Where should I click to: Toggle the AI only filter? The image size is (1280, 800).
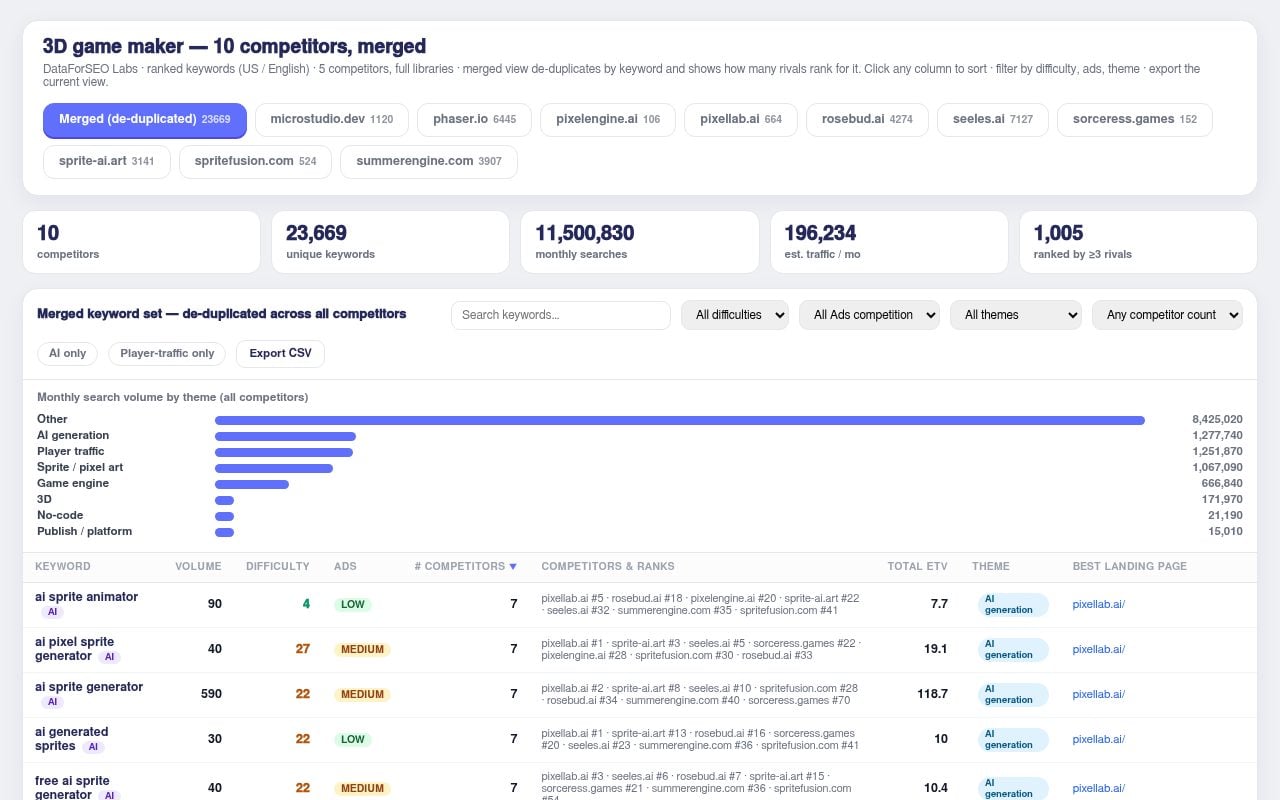(x=68, y=353)
